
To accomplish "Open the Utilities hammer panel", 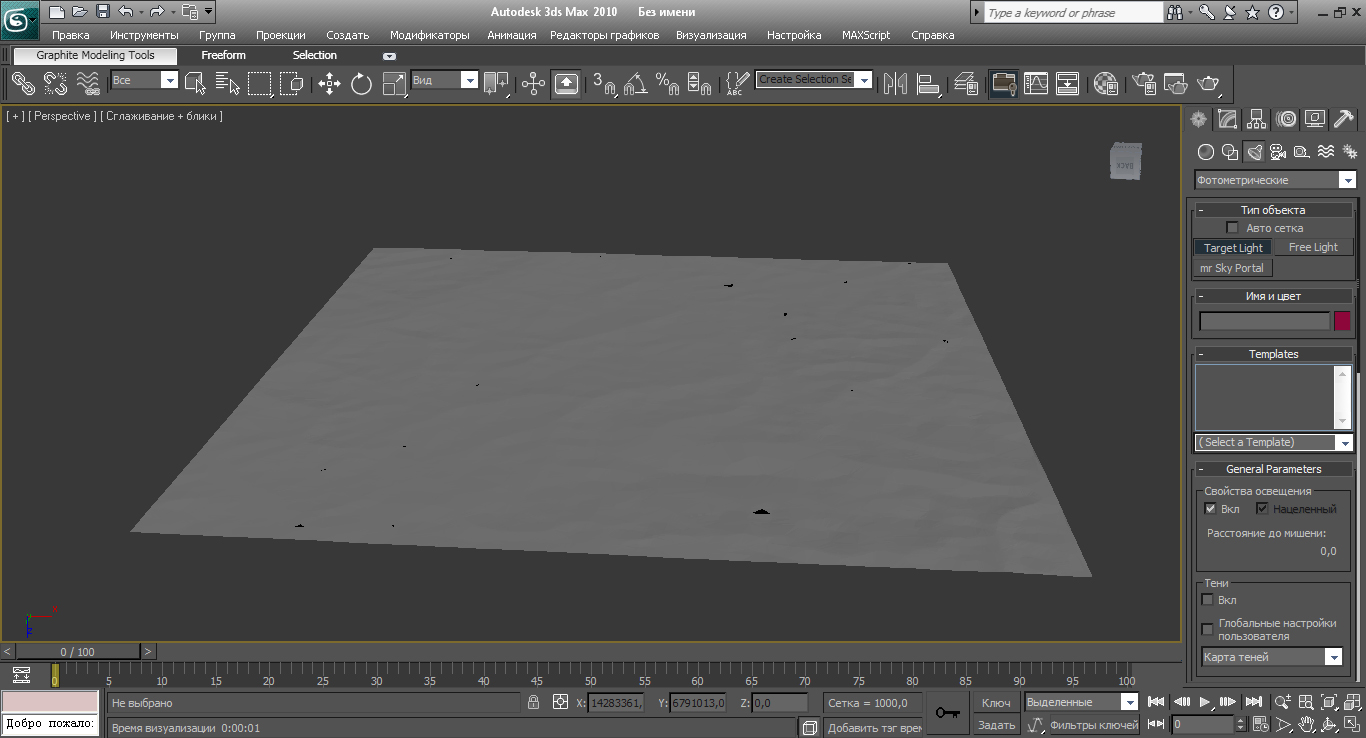I will point(1345,120).
